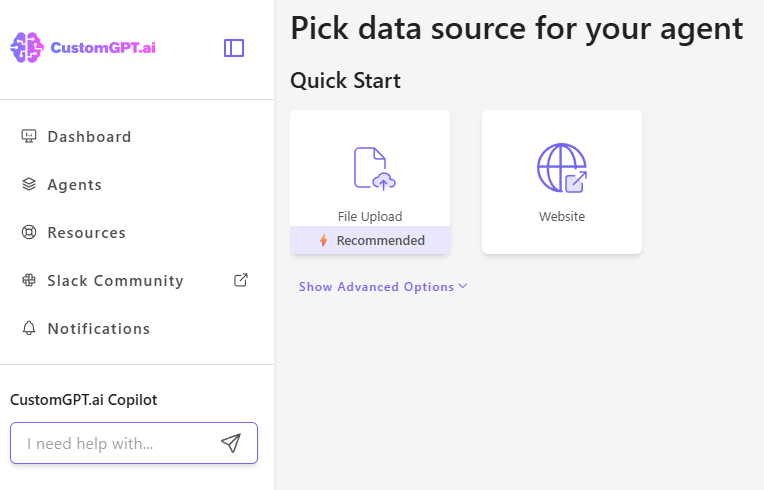Click the Resources lifebuoy icon

(29, 233)
